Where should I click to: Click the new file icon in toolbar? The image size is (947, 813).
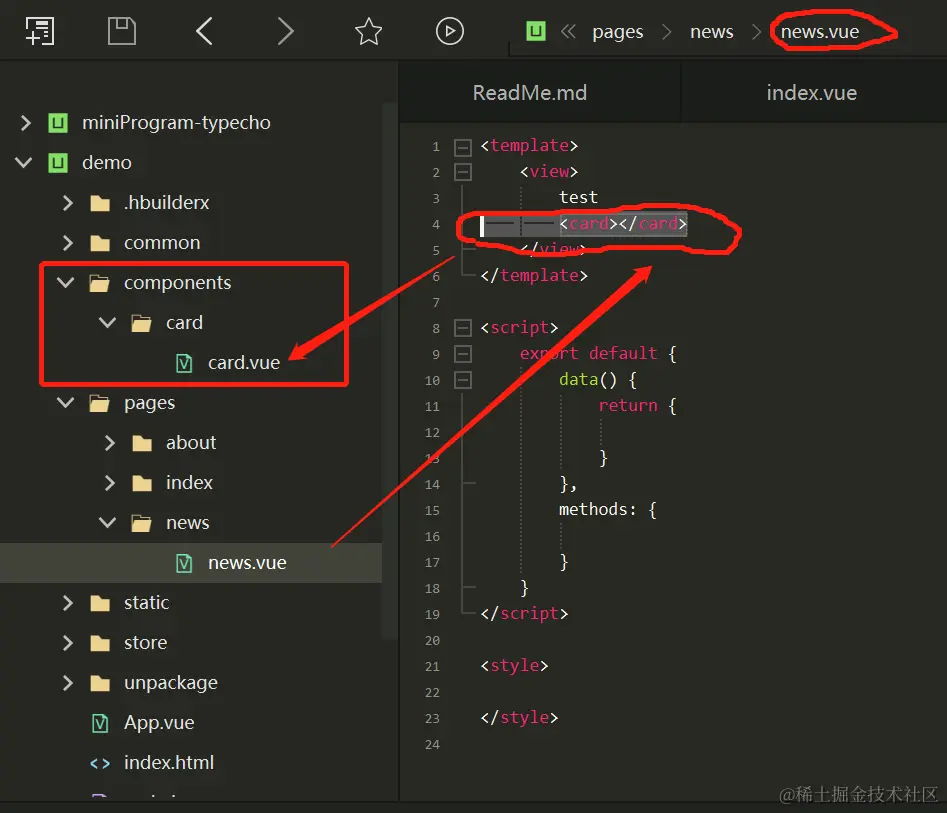tap(40, 31)
